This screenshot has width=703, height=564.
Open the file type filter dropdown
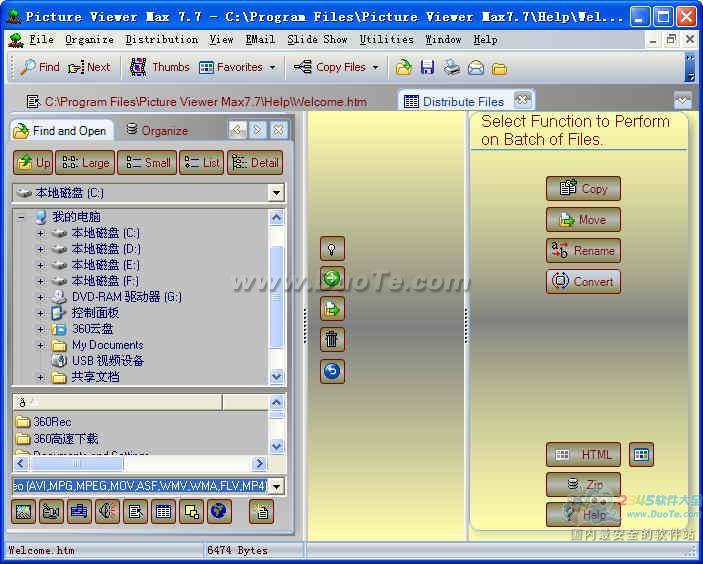click(277, 486)
